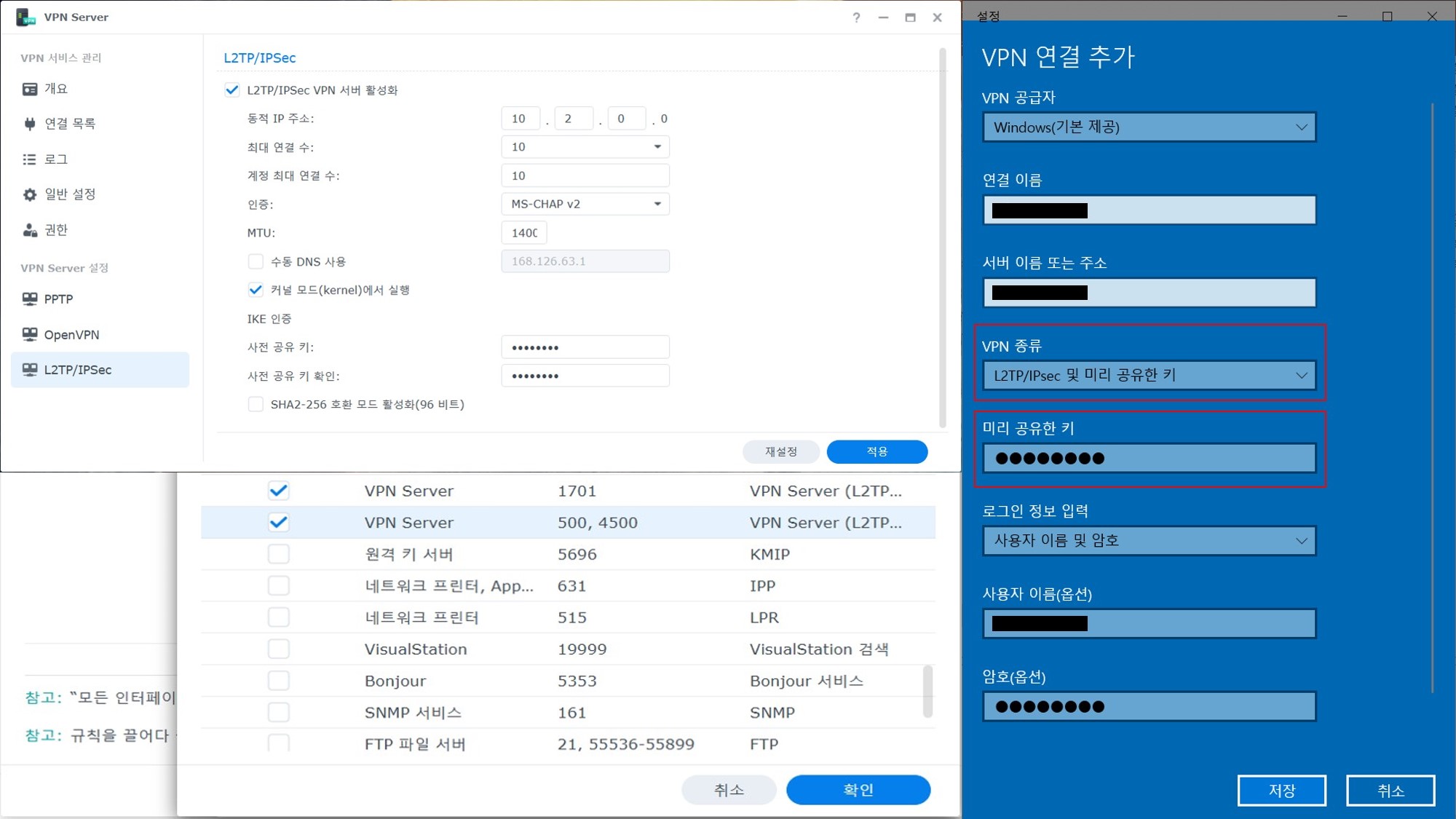This screenshot has width=1456, height=819.
Task: Click the help question mark icon
Action: (856, 17)
